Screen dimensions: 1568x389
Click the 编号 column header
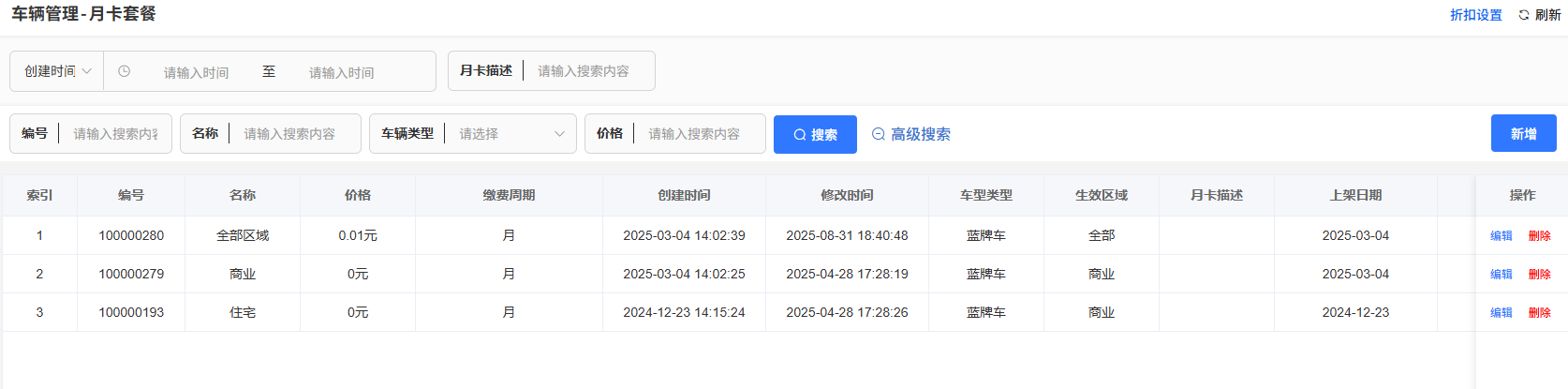[131, 195]
